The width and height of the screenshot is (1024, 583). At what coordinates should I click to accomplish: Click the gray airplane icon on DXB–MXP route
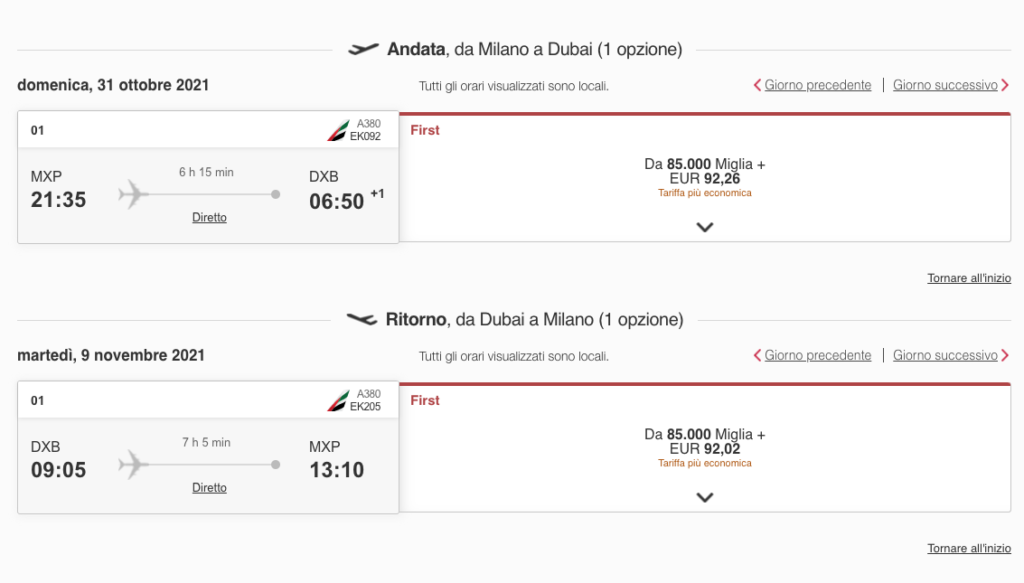pos(133,464)
